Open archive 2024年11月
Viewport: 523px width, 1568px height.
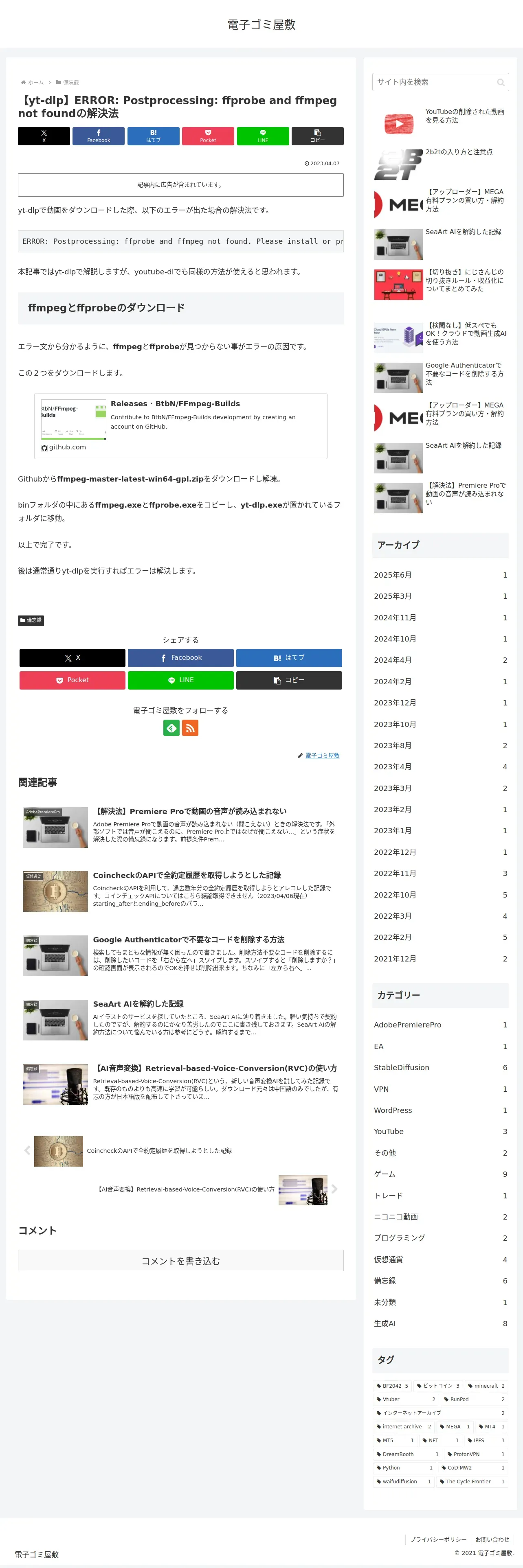coord(440,617)
